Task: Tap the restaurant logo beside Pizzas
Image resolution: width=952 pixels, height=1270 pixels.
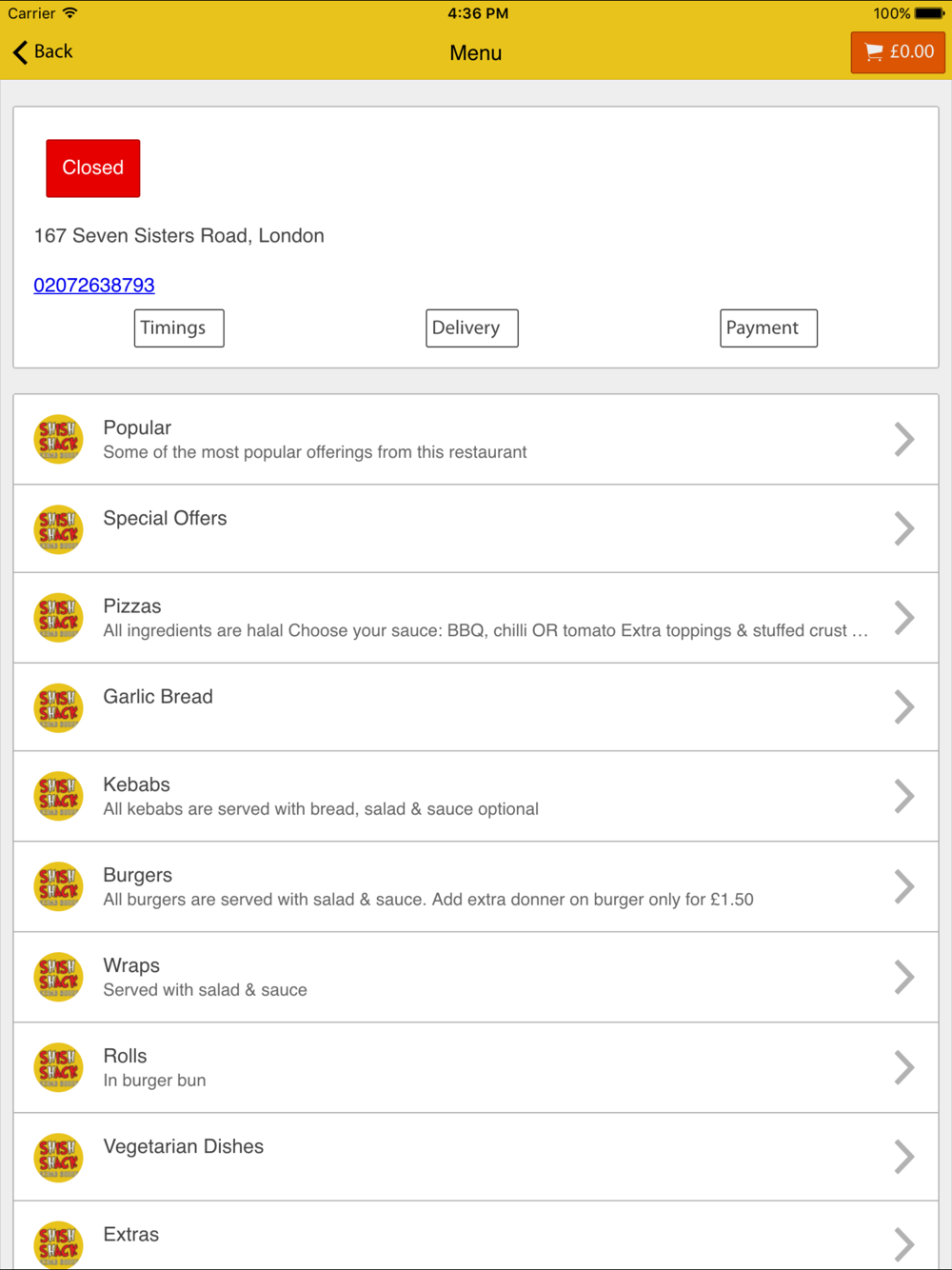Action: pyautogui.click(x=58, y=617)
